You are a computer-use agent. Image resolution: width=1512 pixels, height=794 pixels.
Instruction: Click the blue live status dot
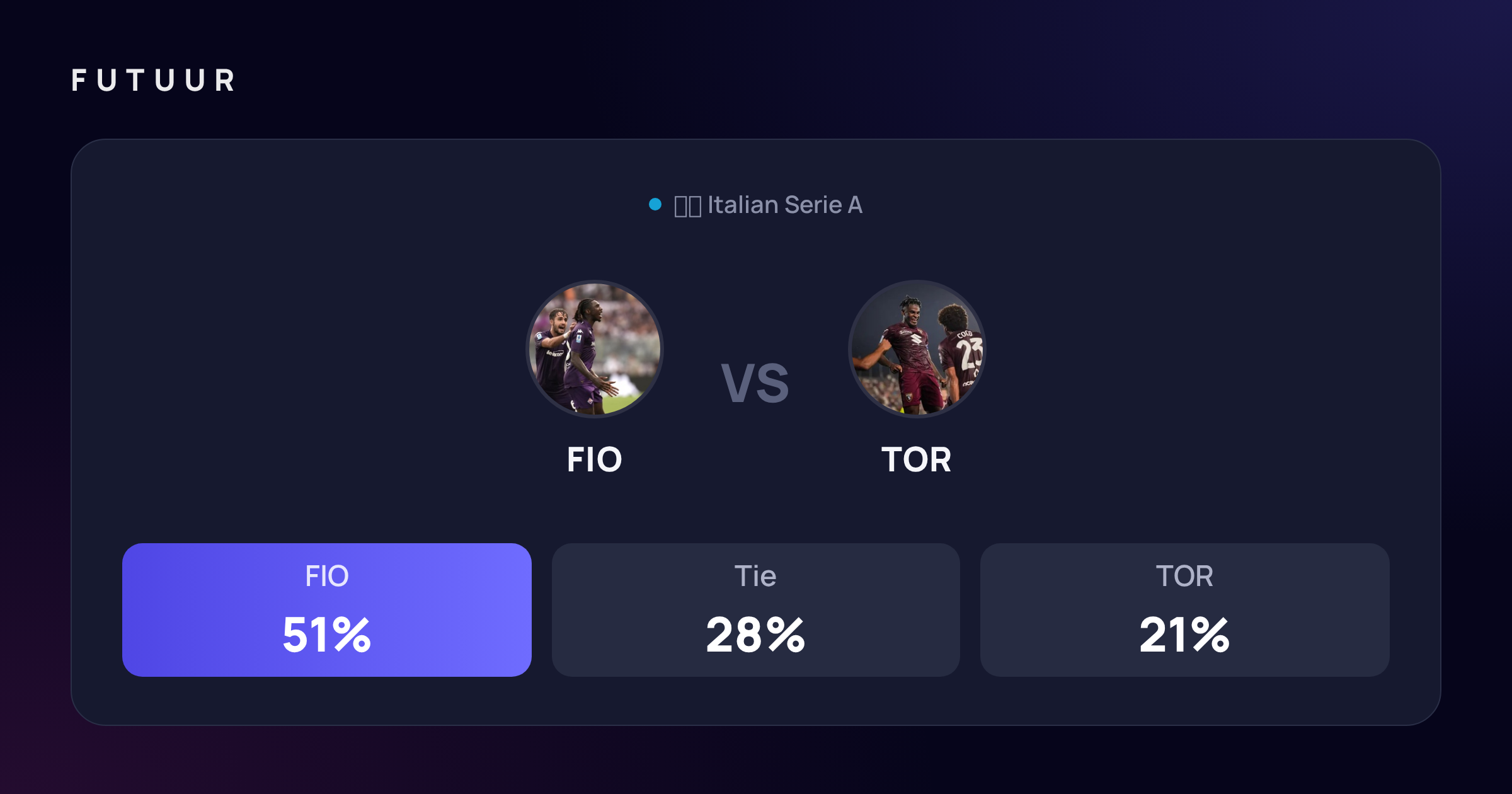[655, 204]
